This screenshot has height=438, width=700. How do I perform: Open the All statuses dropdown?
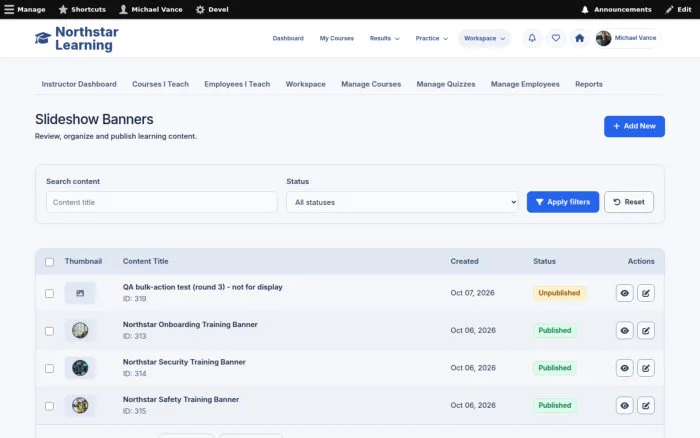[402, 202]
